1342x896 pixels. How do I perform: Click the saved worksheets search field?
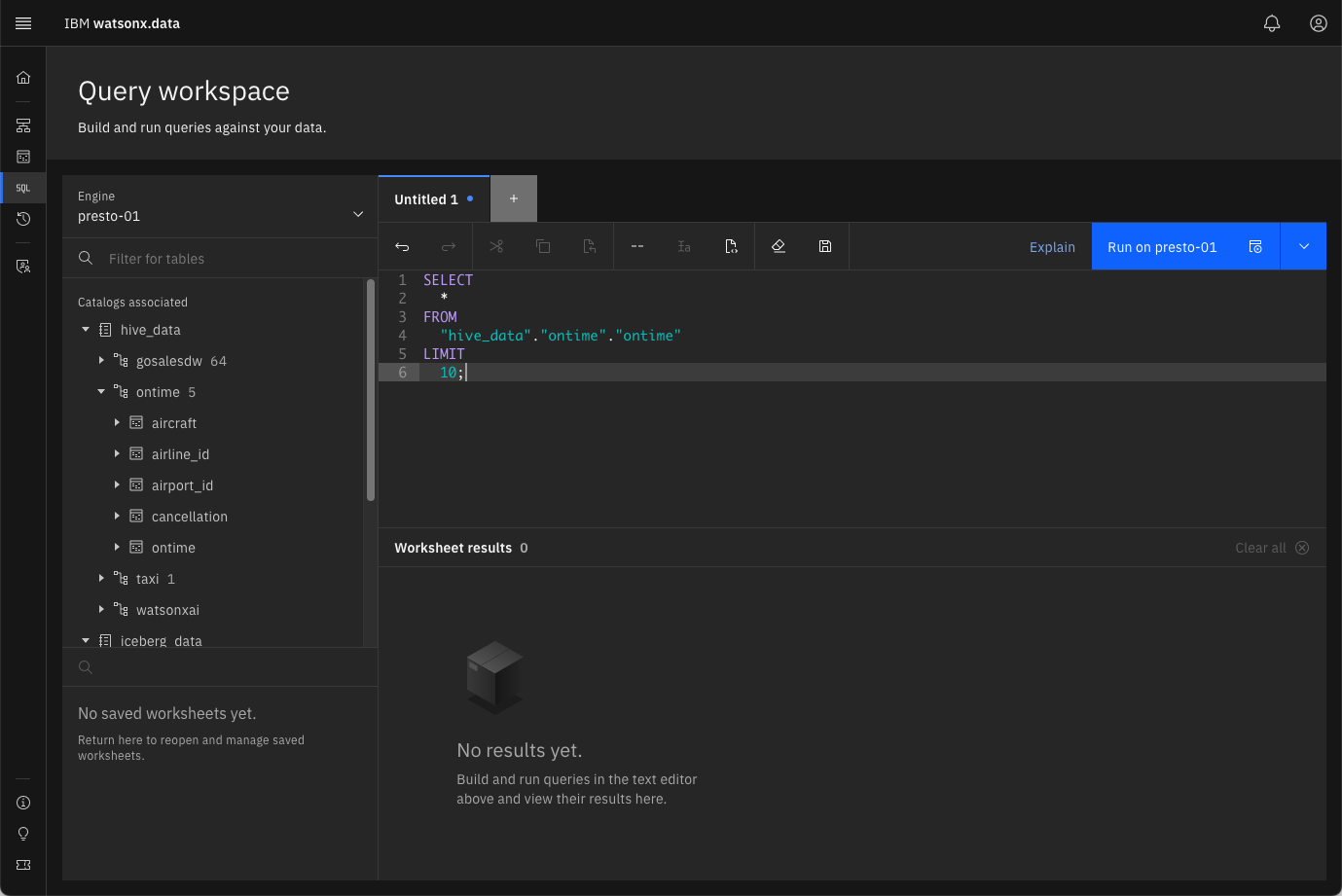coord(220,667)
